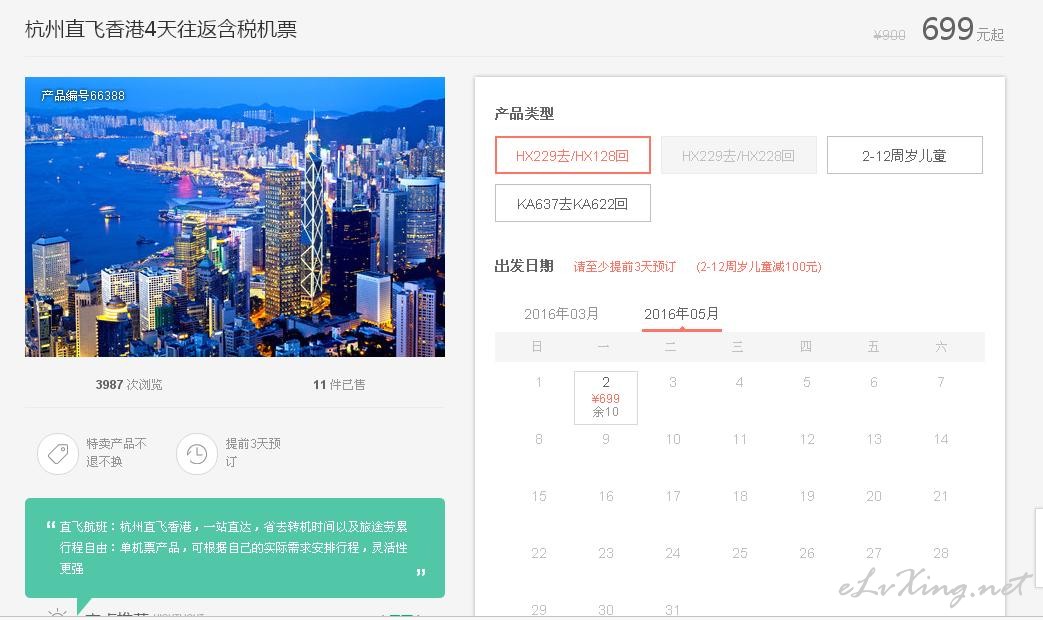
Task: Click the 提前3天预订 notice text
Action: point(253,452)
